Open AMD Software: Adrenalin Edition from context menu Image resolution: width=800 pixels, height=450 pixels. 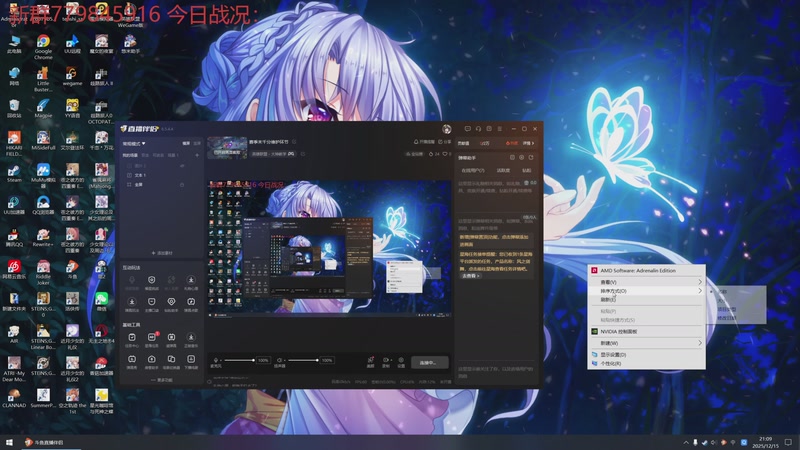point(646,270)
